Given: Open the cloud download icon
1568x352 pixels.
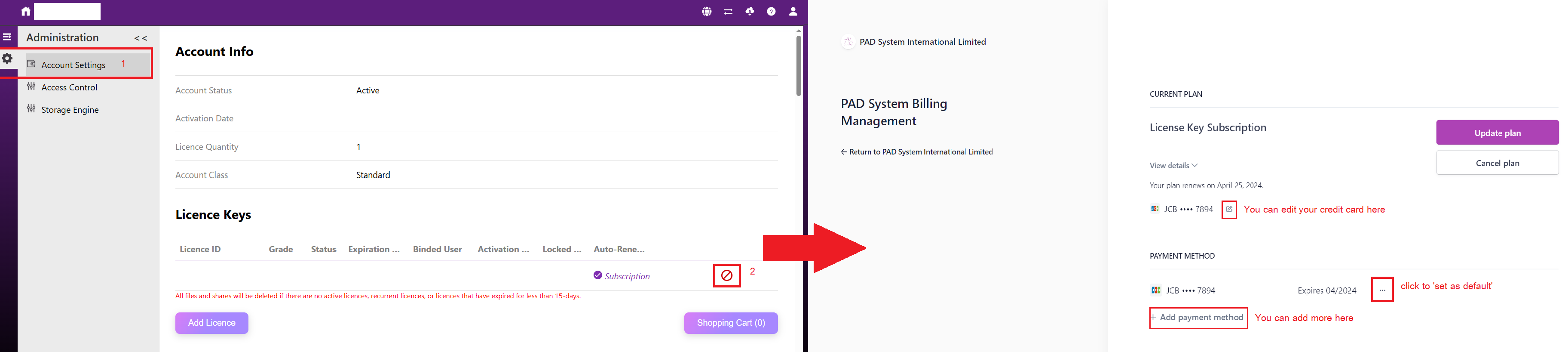Looking at the screenshot, I should click(x=749, y=12).
